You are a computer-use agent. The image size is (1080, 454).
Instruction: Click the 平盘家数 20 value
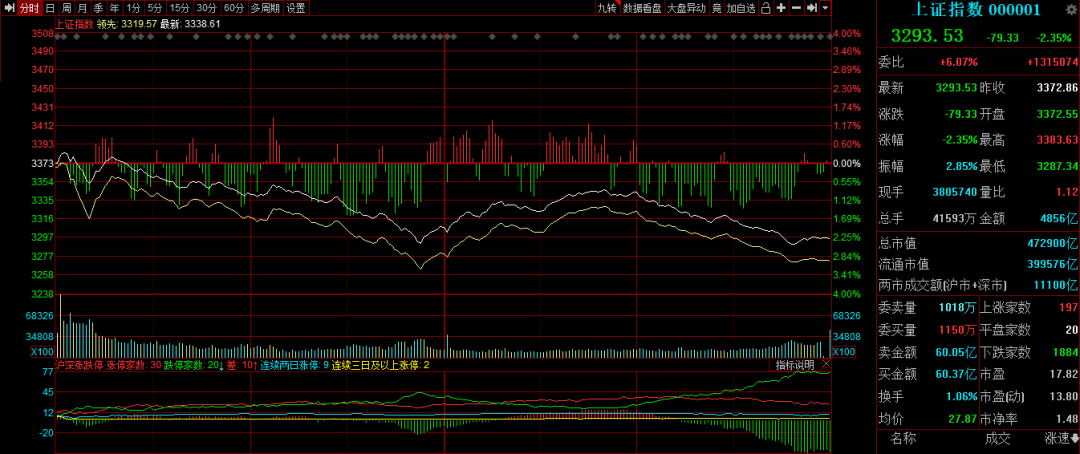1071,330
